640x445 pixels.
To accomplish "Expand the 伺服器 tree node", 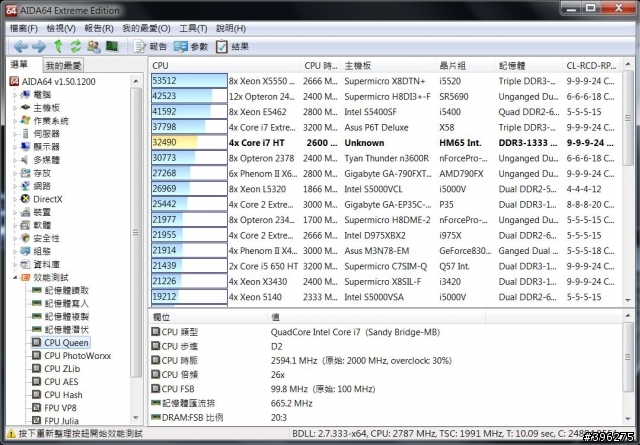I will (15, 134).
